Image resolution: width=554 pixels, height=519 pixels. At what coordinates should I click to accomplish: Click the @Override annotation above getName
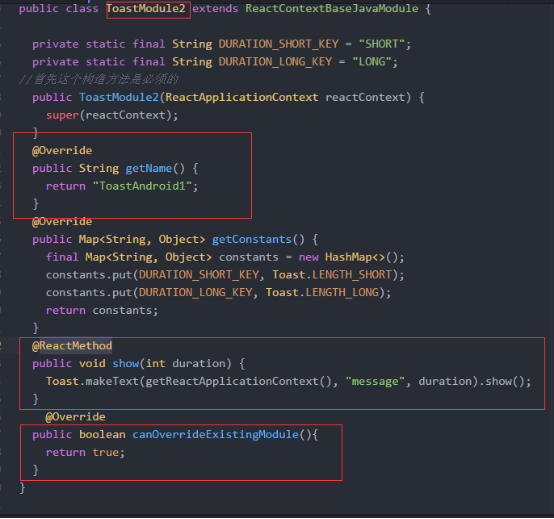tap(62, 151)
